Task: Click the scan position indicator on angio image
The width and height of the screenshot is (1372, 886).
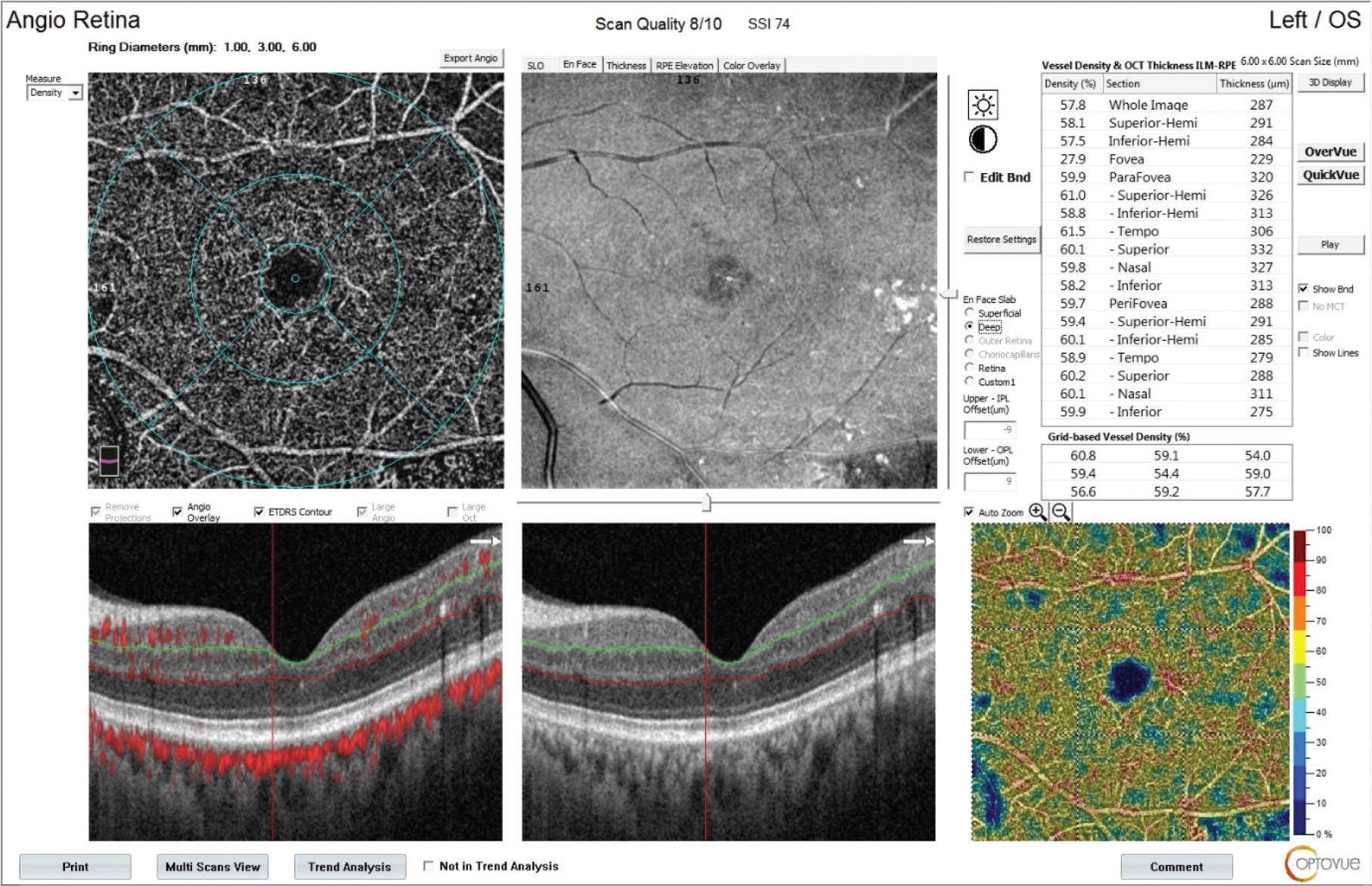Action: coord(110,460)
